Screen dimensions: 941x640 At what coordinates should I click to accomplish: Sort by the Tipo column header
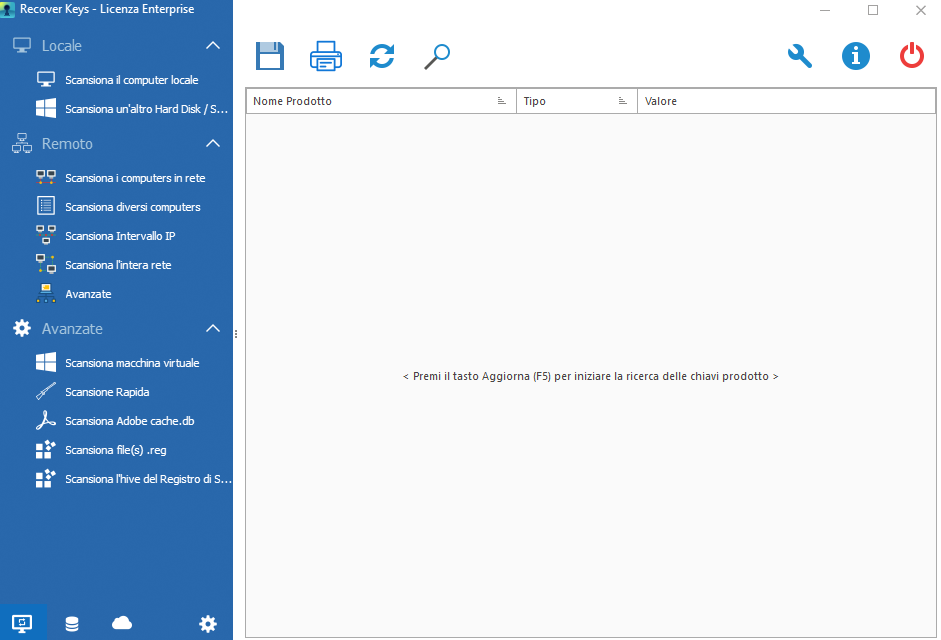click(x=577, y=101)
